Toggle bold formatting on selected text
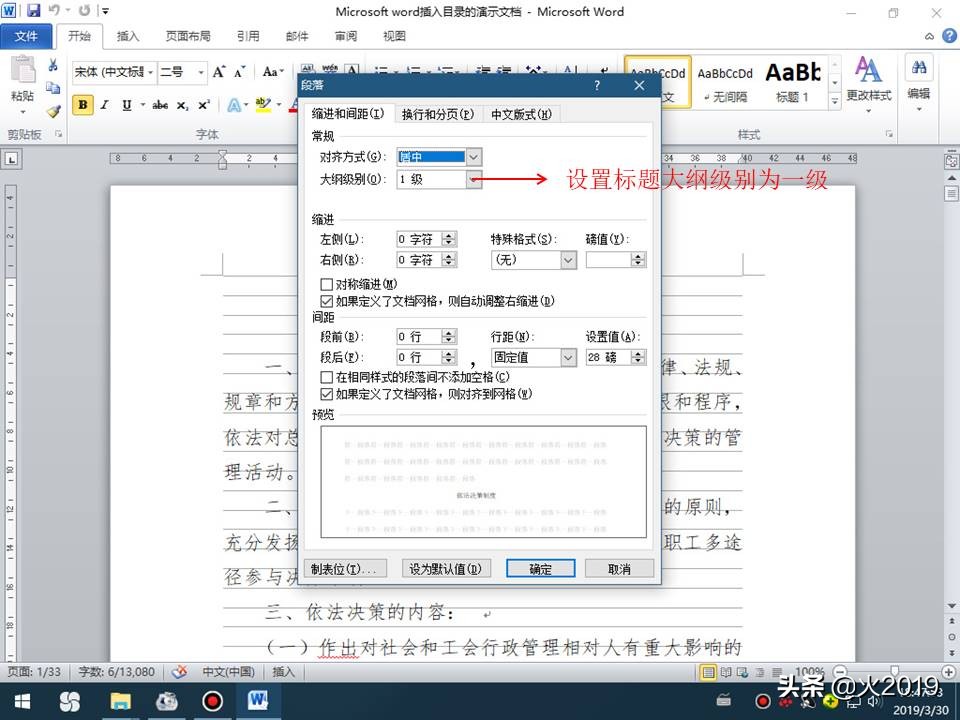960x720 pixels. (x=83, y=104)
